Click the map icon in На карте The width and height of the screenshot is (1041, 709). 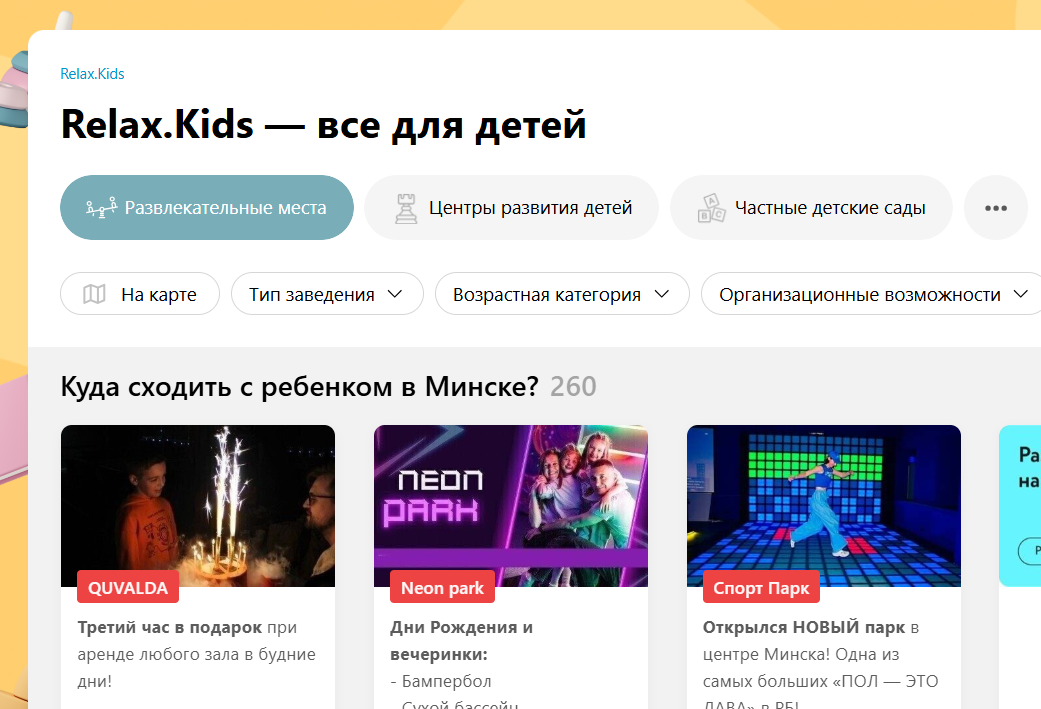click(x=94, y=294)
